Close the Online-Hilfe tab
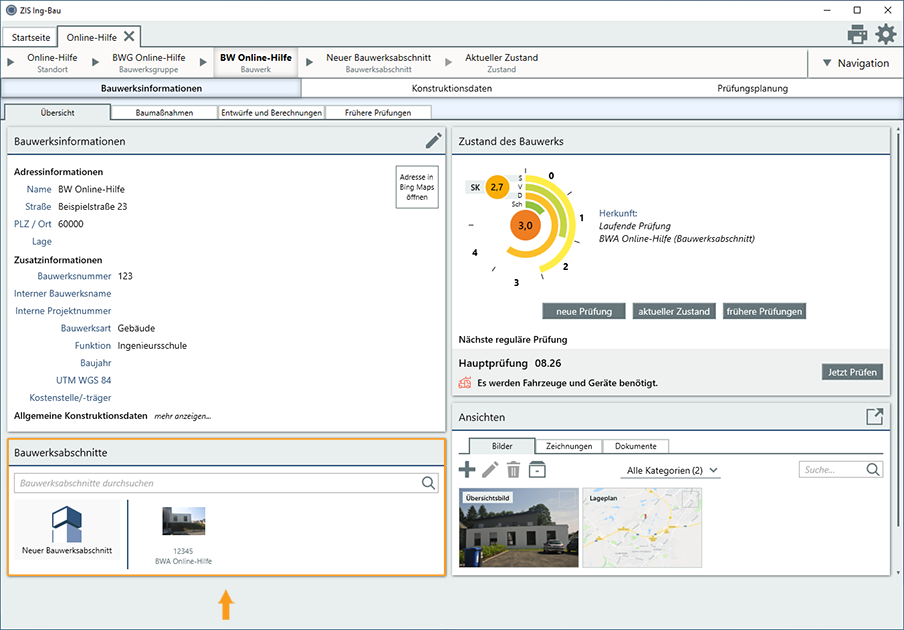 (129, 36)
